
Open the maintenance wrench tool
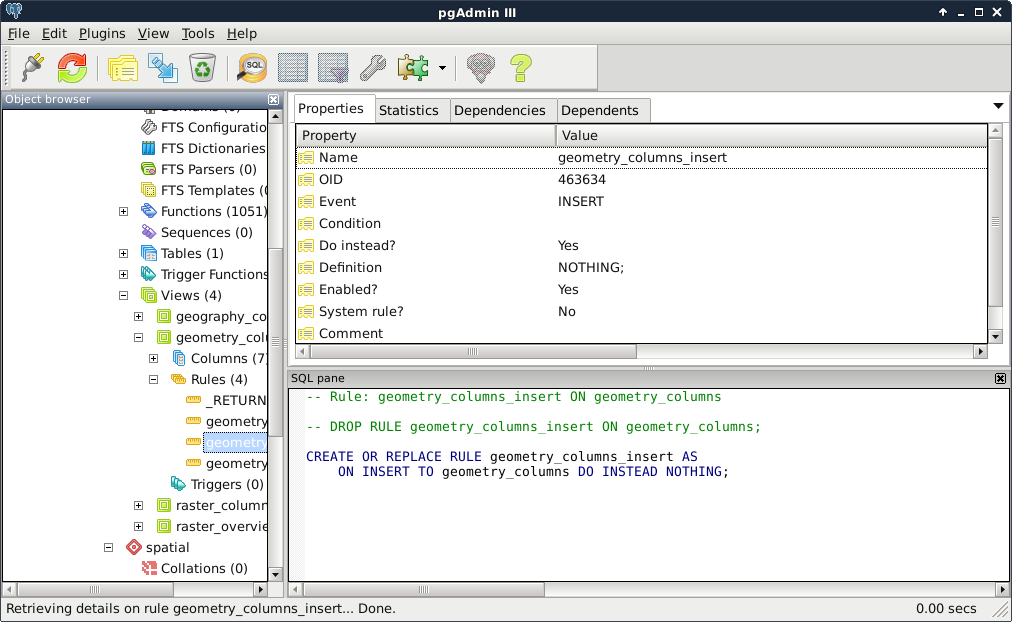pyautogui.click(x=372, y=68)
